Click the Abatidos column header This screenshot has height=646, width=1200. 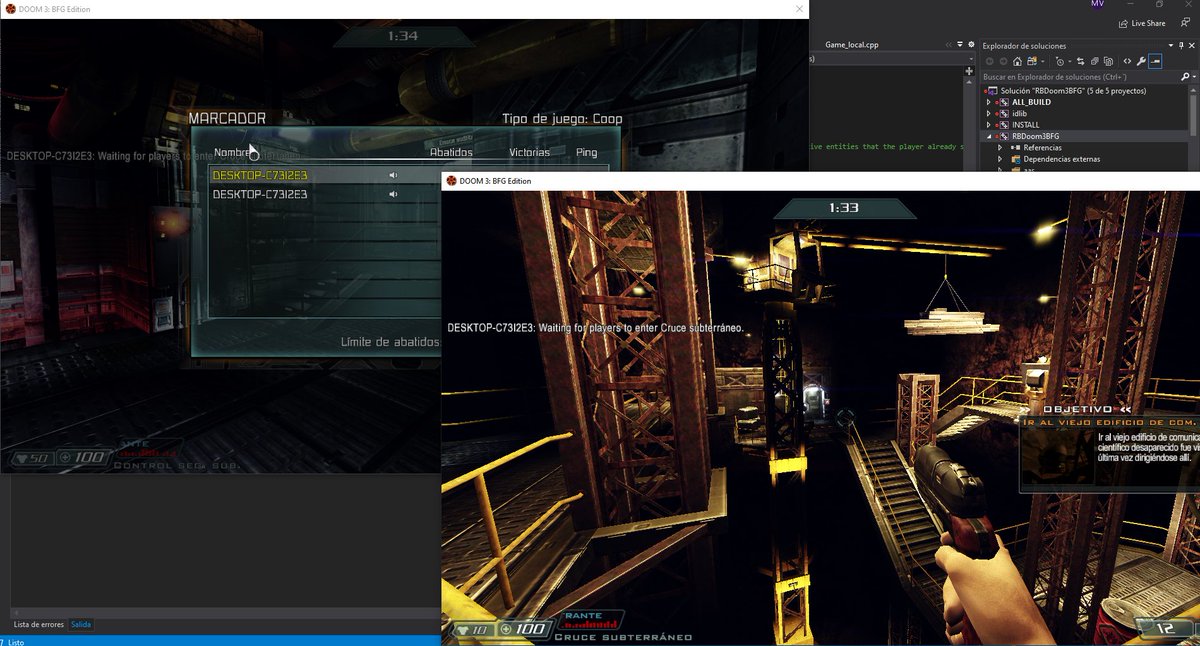pos(451,153)
